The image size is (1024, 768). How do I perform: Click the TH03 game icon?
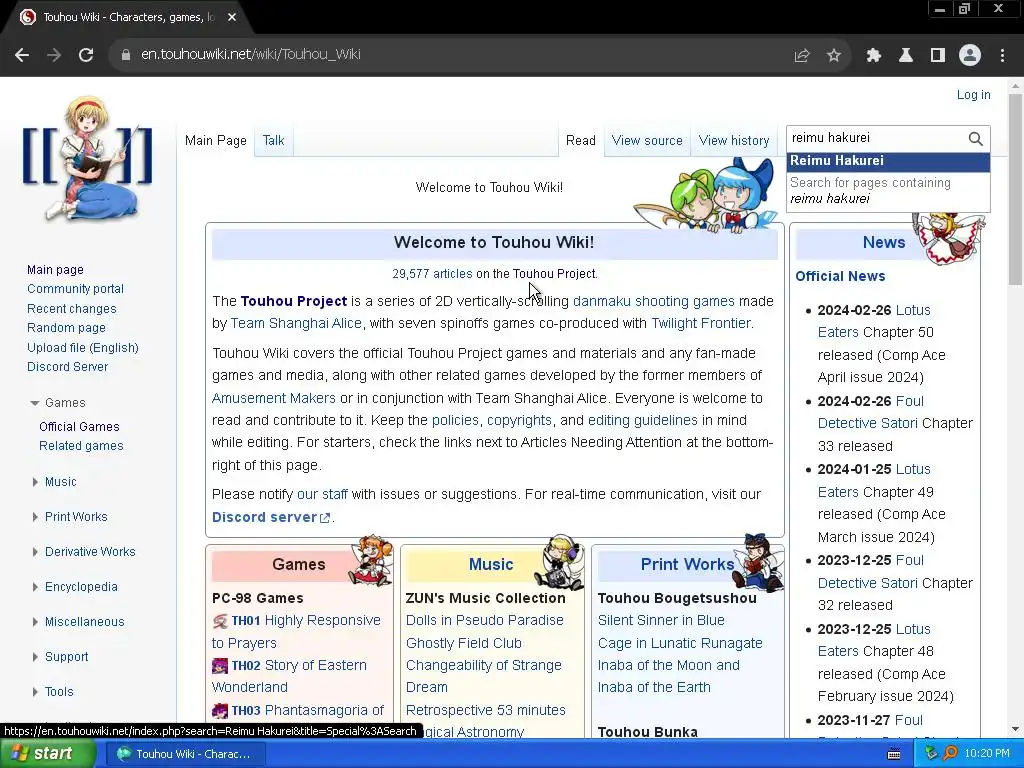(220, 711)
